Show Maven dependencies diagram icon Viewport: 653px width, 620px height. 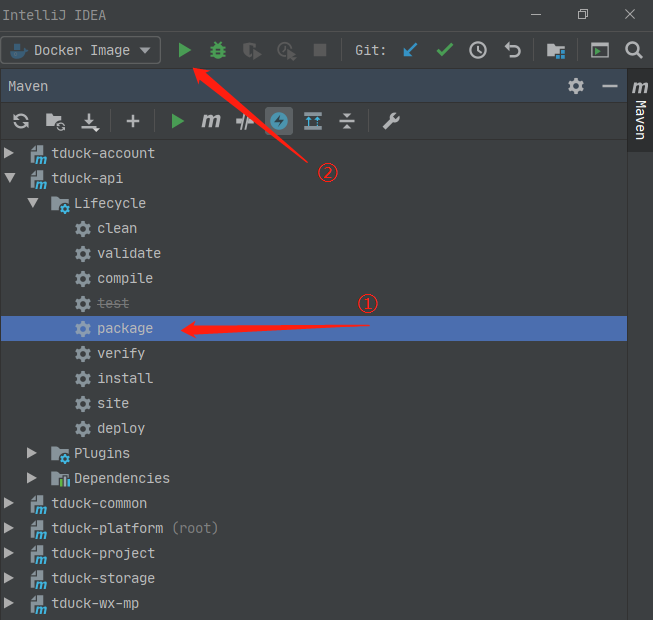(x=313, y=121)
